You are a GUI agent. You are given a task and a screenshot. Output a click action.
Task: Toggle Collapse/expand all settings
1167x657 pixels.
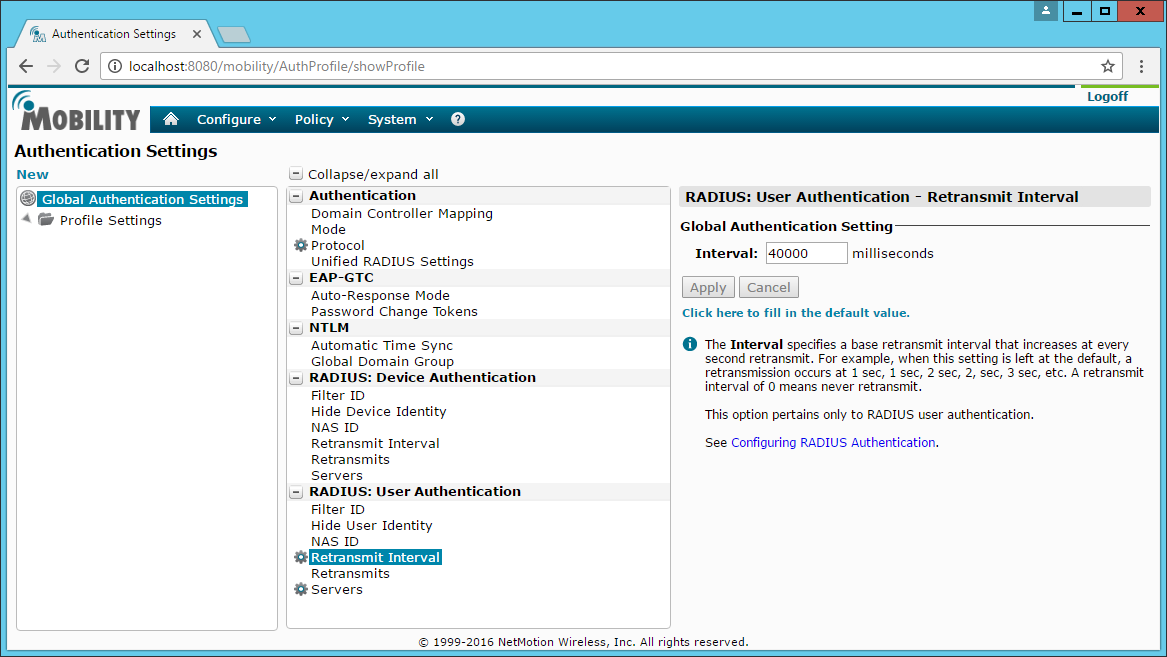296,174
